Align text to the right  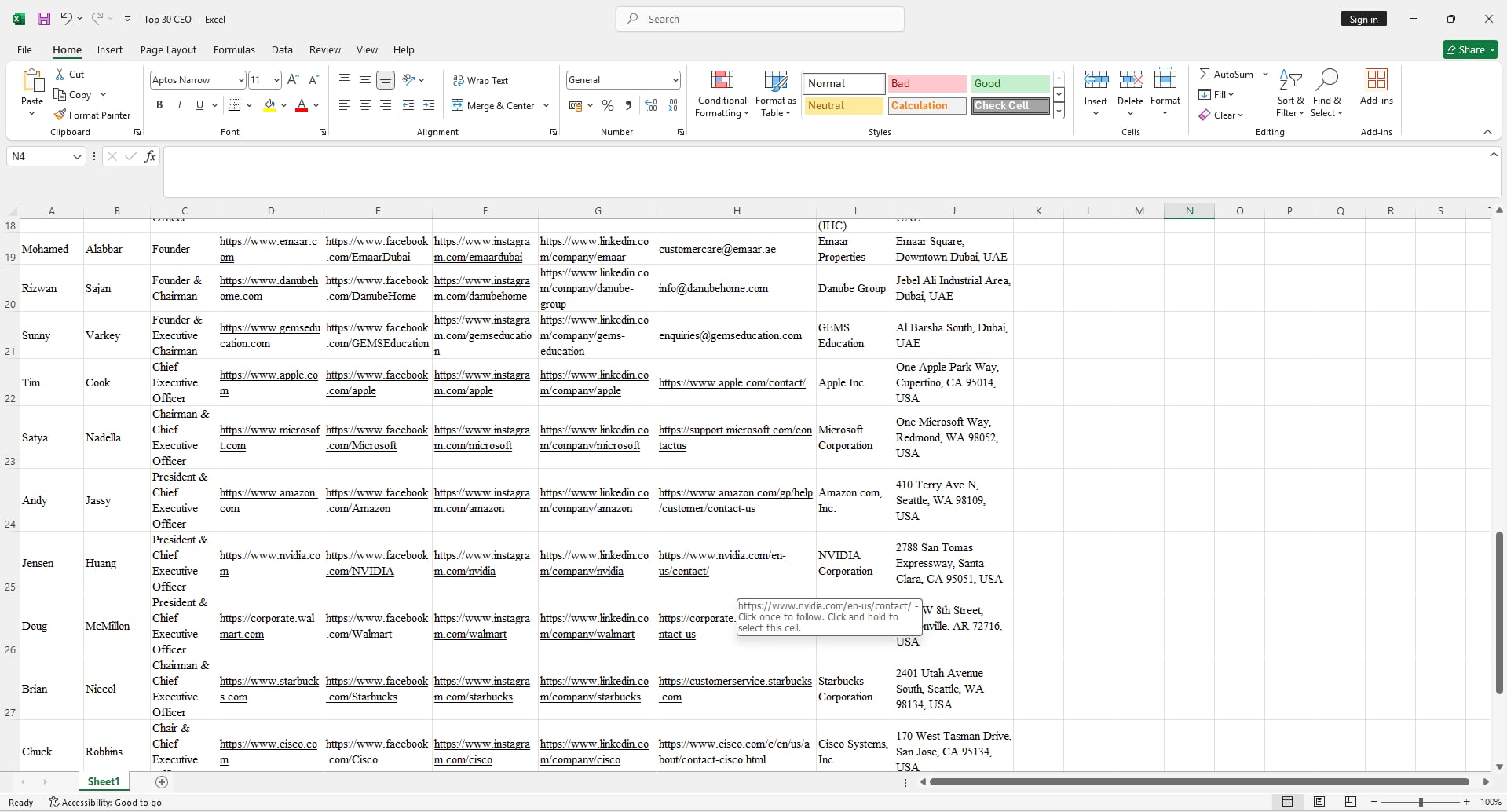tap(386, 105)
